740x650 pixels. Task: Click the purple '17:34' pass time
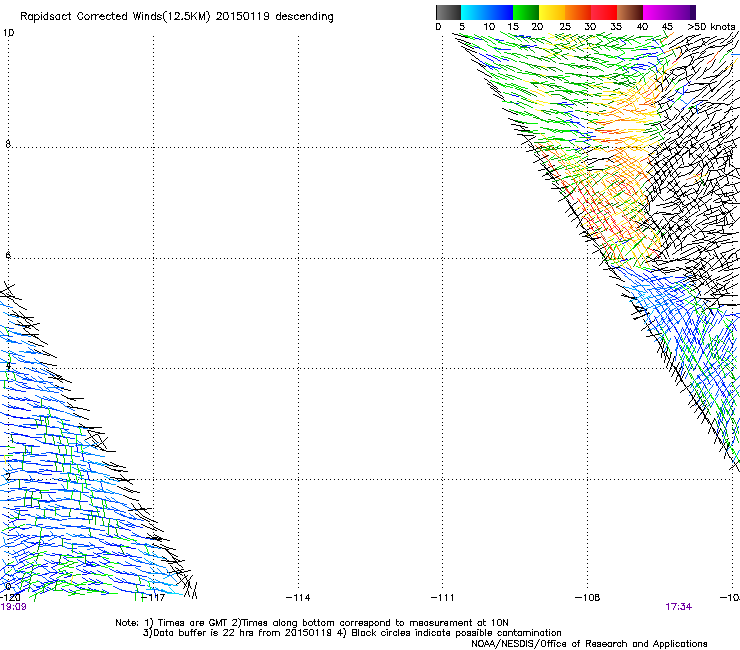pos(679,607)
